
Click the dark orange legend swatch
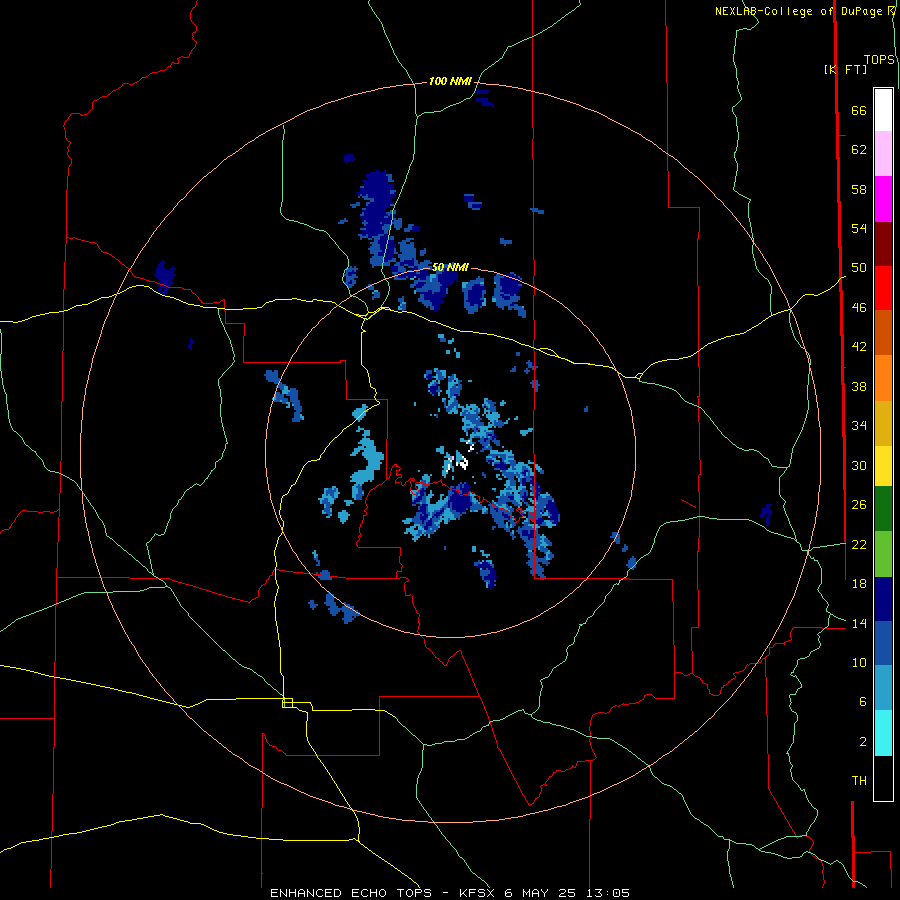coord(883,333)
